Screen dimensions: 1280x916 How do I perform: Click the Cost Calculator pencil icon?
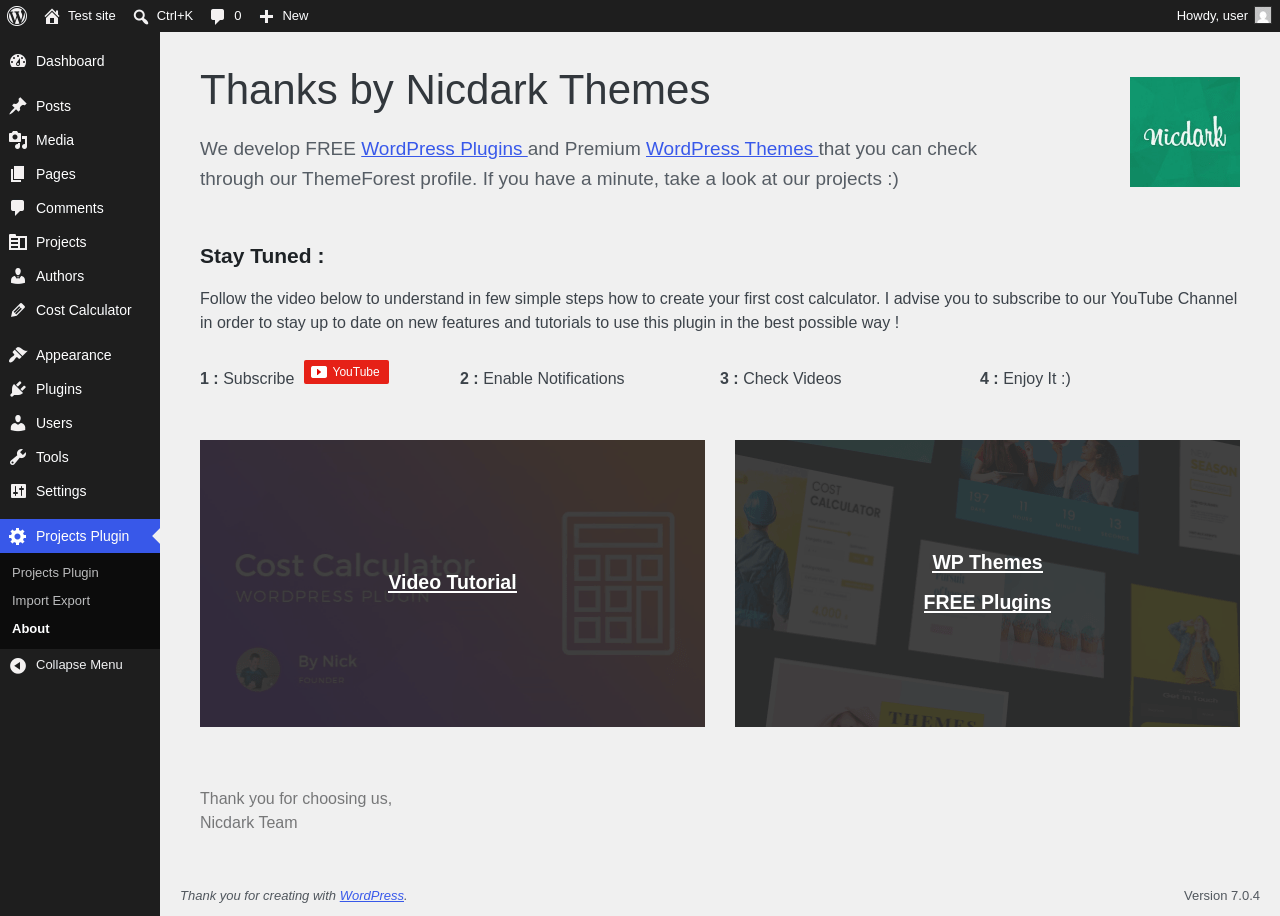tap(18, 310)
